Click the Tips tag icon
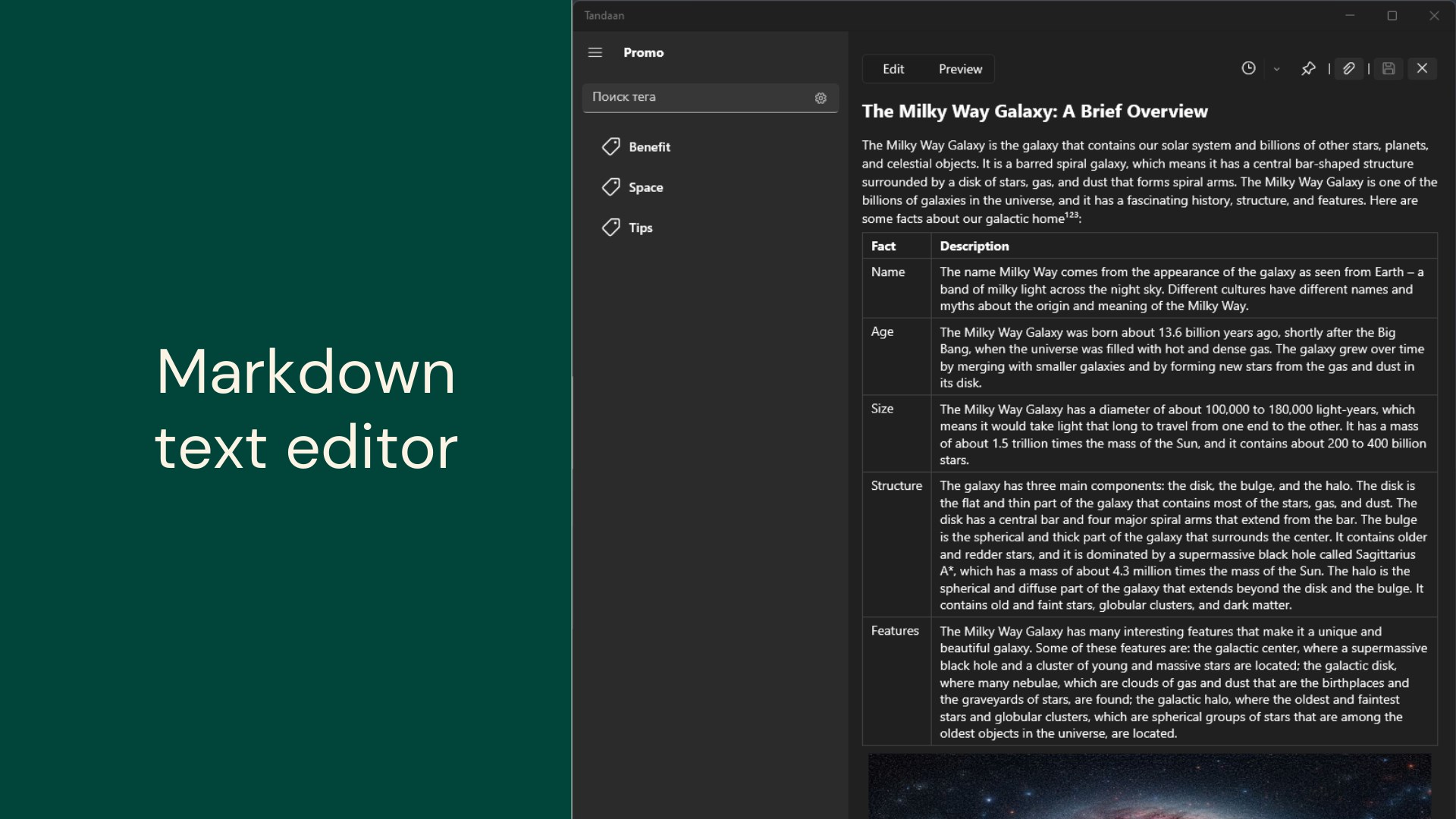This screenshot has width=1456, height=819. coord(610,227)
